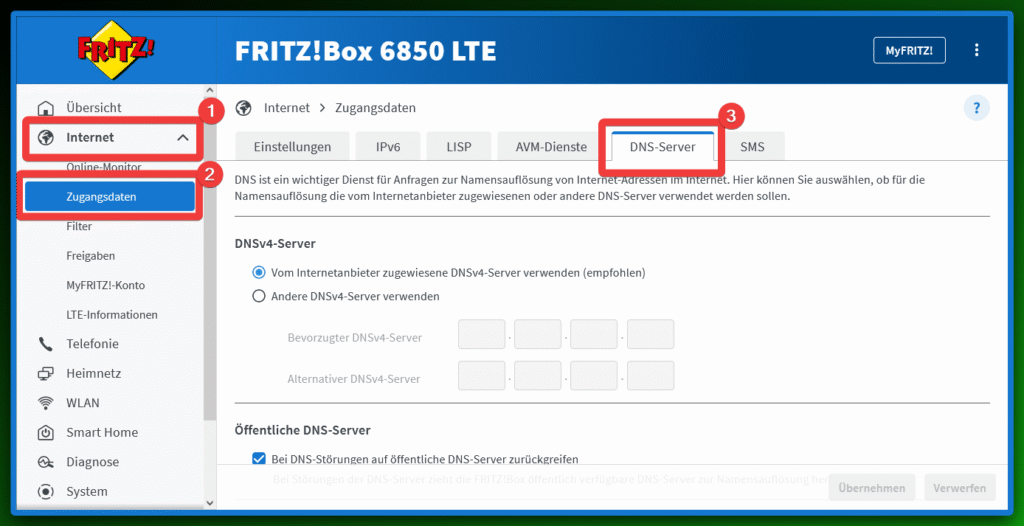Select provider-assigned DNSv4 servers radio option
Viewport: 1024px width, 526px height.
click(x=259, y=272)
